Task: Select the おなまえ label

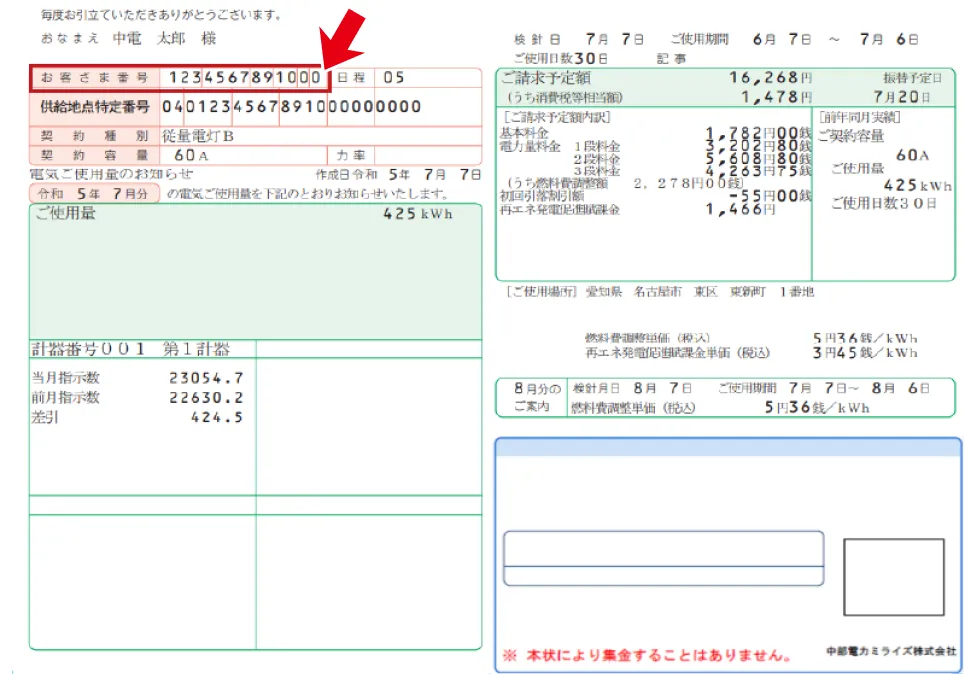Action: coord(70,38)
